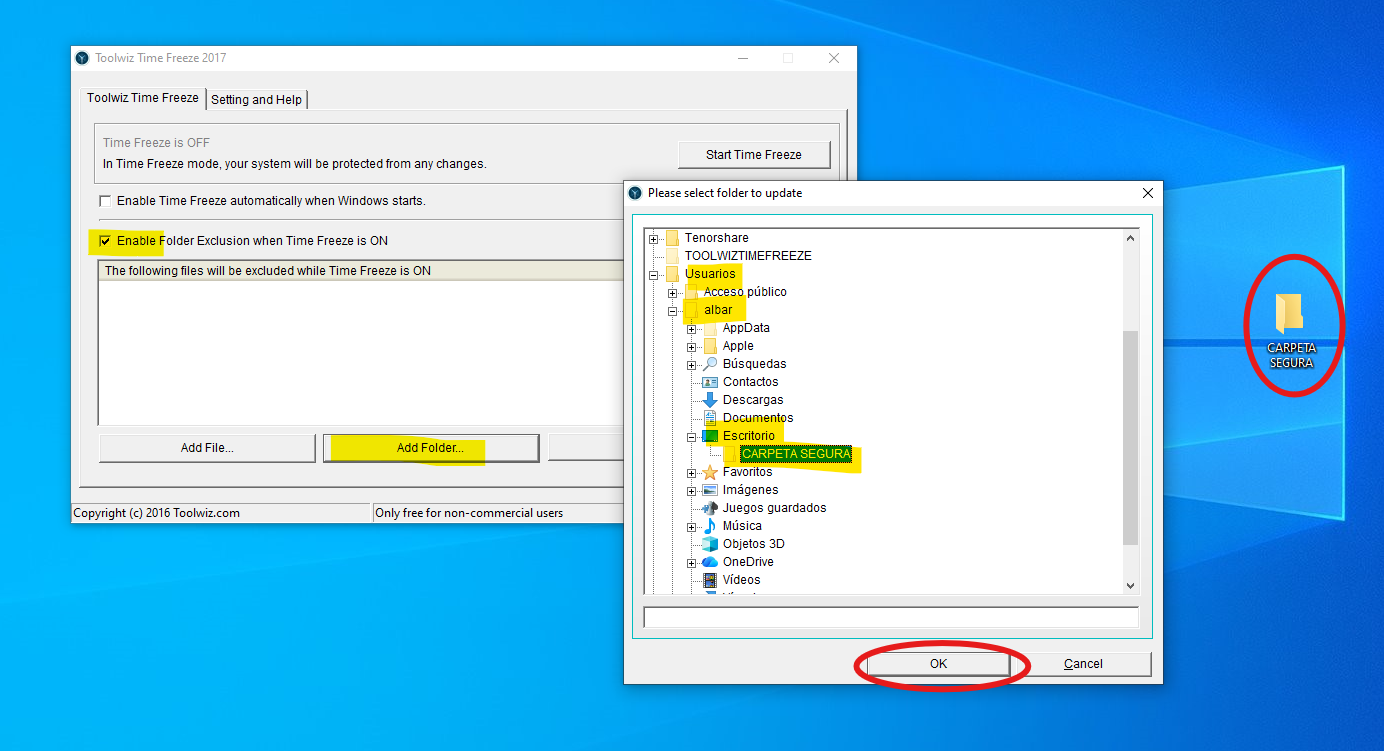Image resolution: width=1384 pixels, height=751 pixels.
Task: Click the Add File... button
Action: point(207,448)
